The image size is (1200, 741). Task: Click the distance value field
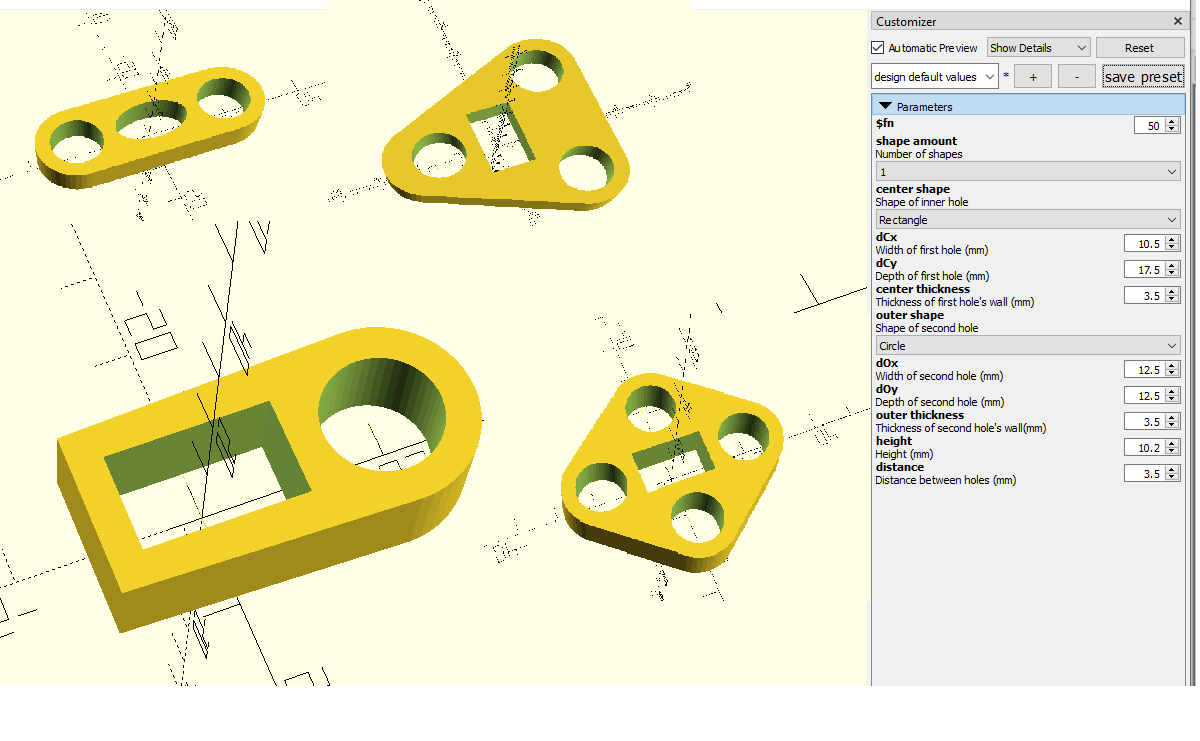click(1144, 474)
